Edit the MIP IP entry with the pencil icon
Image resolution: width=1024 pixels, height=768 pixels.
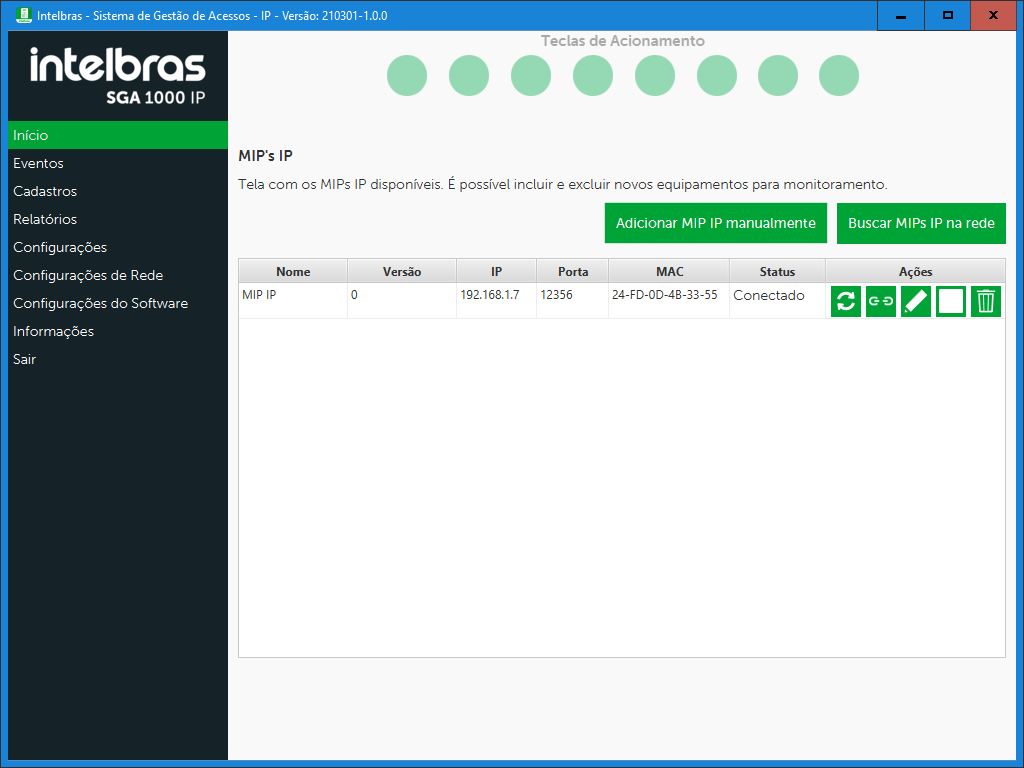pyautogui.click(x=916, y=301)
